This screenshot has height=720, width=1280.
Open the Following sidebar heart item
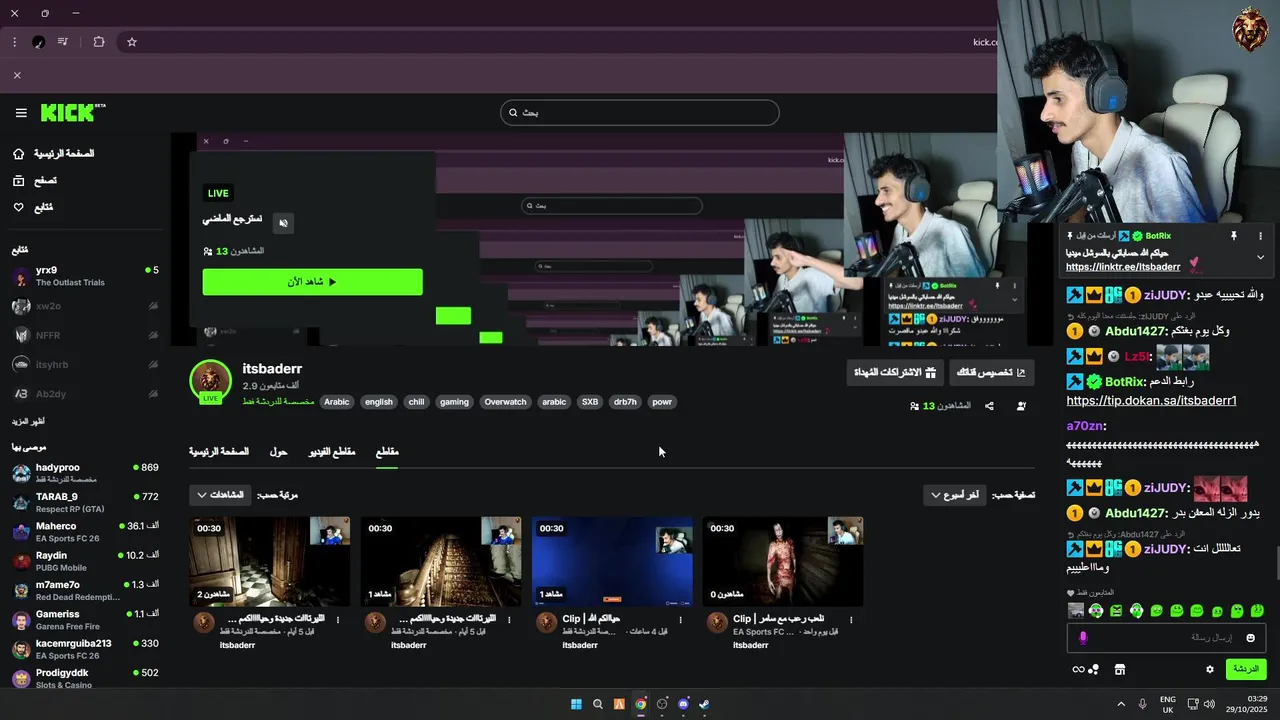click(x=33, y=208)
